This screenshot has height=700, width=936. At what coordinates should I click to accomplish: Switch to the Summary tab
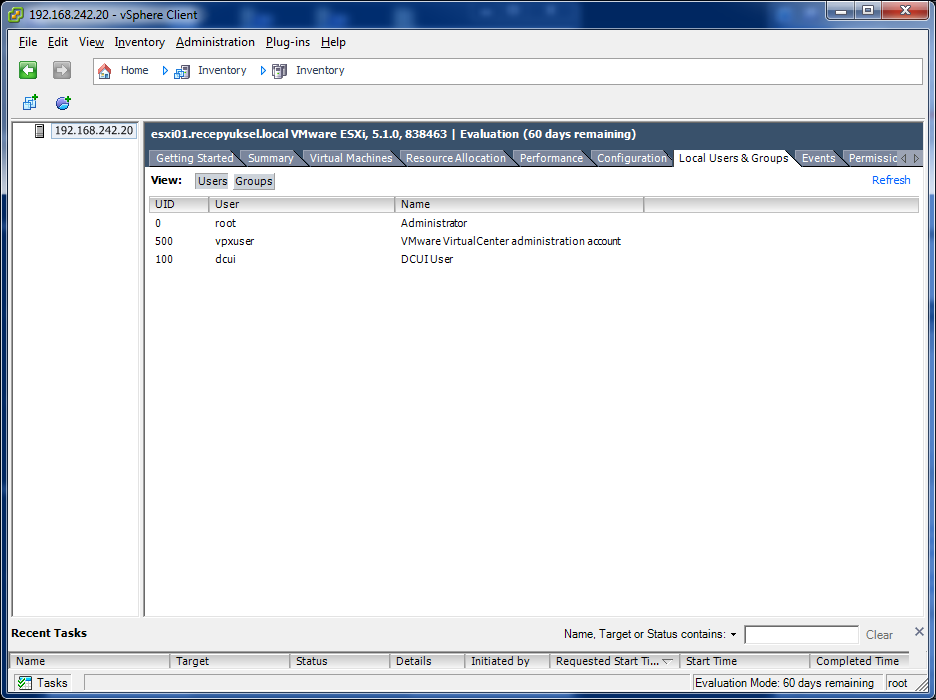[271, 158]
